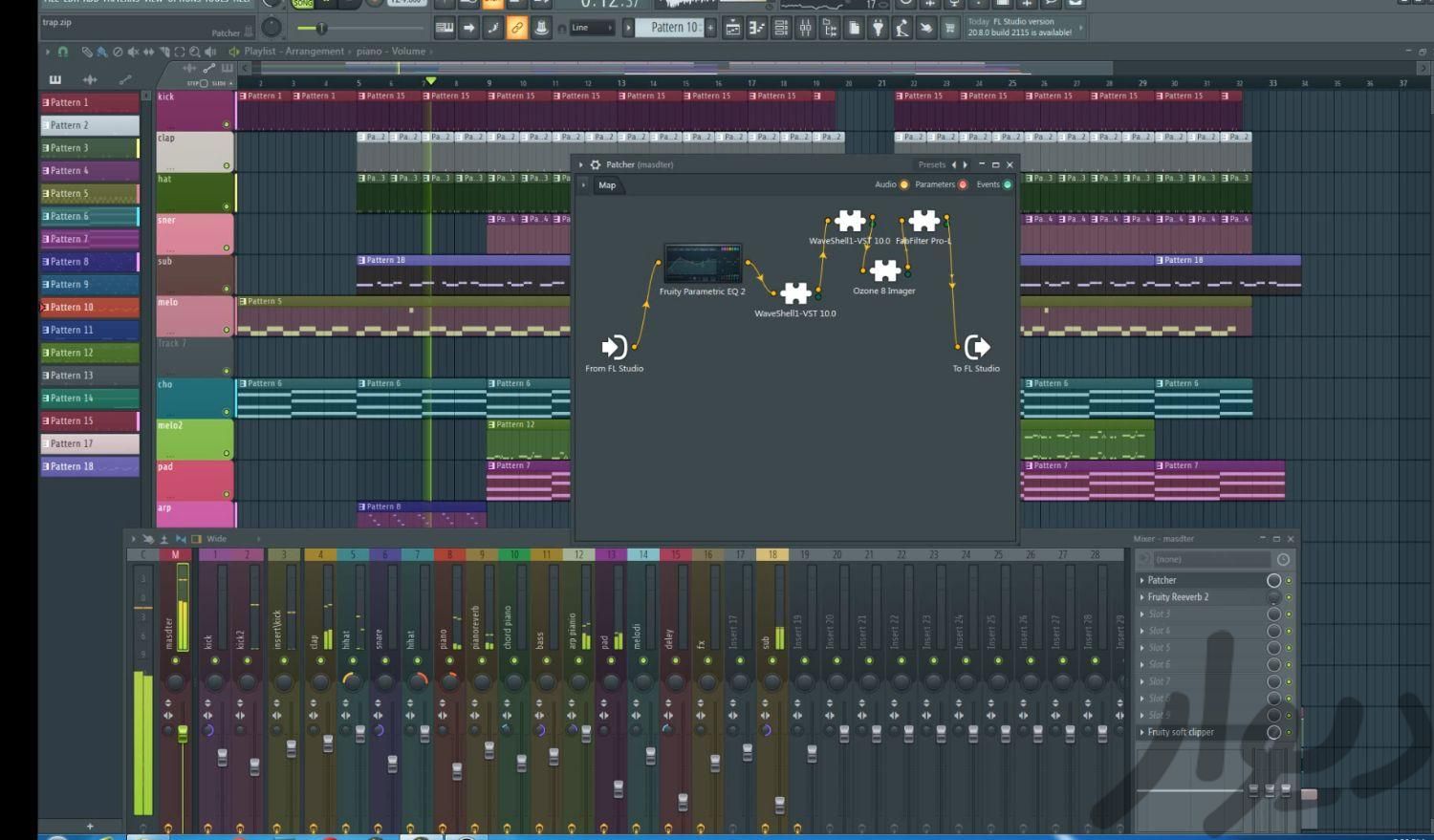Open the Line snap dropdown
Viewport: 1434px width, 840px height.
click(592, 28)
